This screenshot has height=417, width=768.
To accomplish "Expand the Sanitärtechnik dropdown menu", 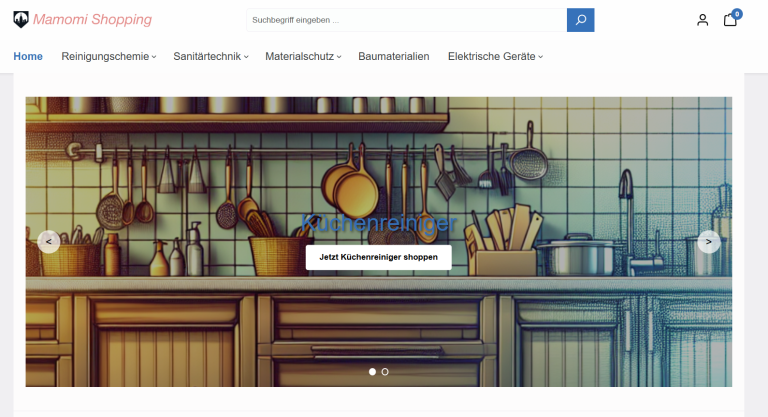I will (210, 56).
